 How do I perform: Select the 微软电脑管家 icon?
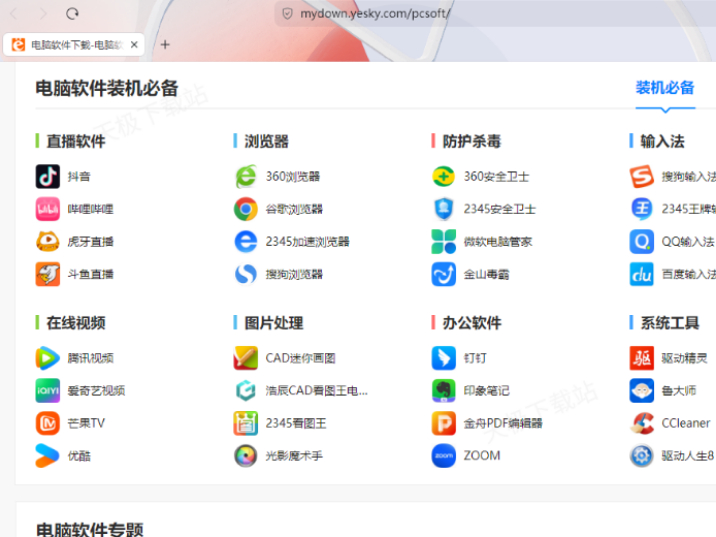[x=443, y=242]
